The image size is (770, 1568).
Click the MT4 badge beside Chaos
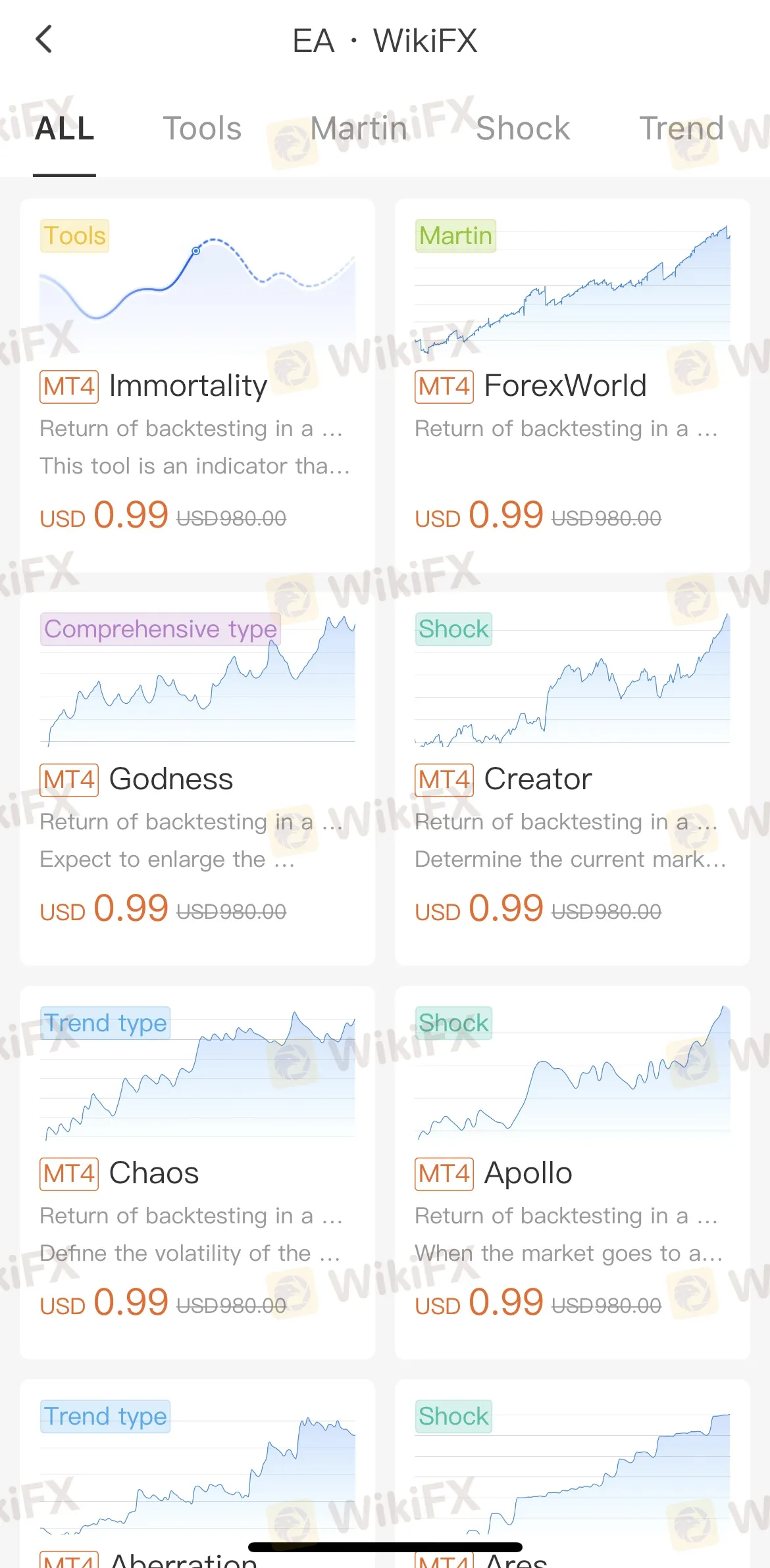[x=69, y=1174]
